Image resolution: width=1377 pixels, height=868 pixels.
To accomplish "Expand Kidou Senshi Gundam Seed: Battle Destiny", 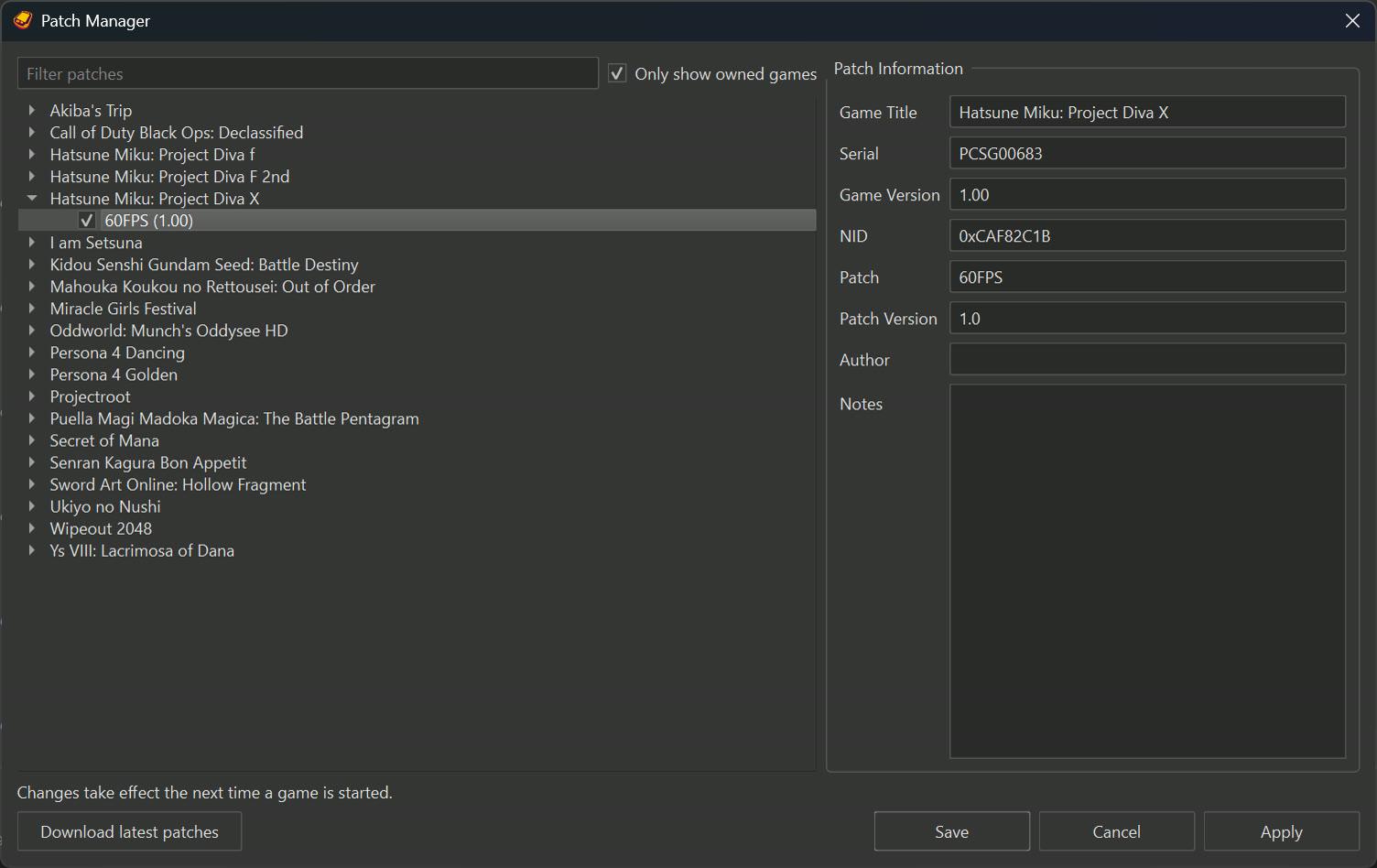I will pyautogui.click(x=32, y=264).
